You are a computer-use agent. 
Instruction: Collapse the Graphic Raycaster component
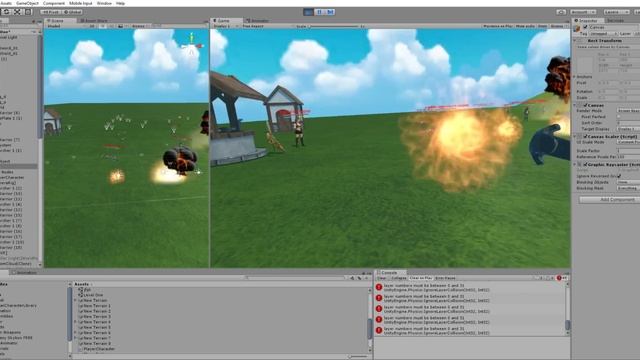(575, 164)
